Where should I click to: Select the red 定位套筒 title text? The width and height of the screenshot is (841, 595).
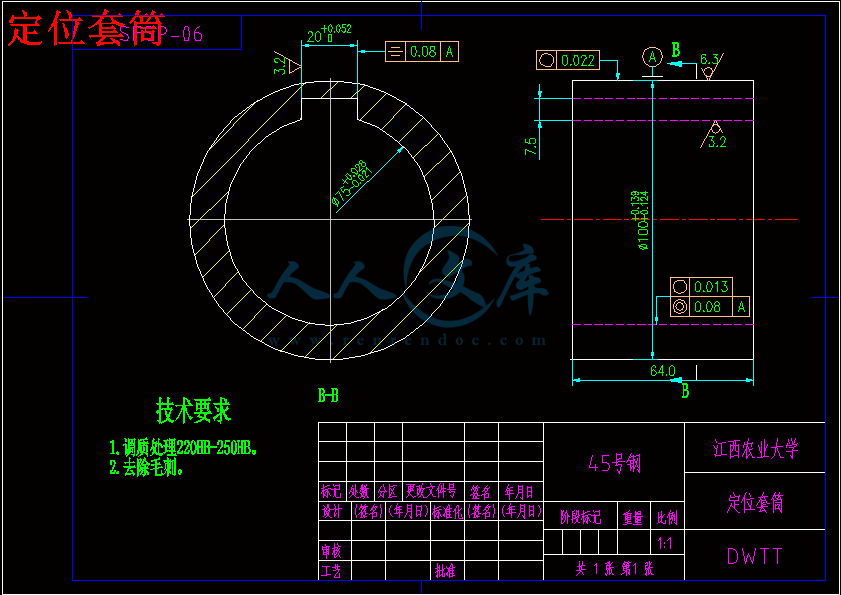[x=86, y=29]
